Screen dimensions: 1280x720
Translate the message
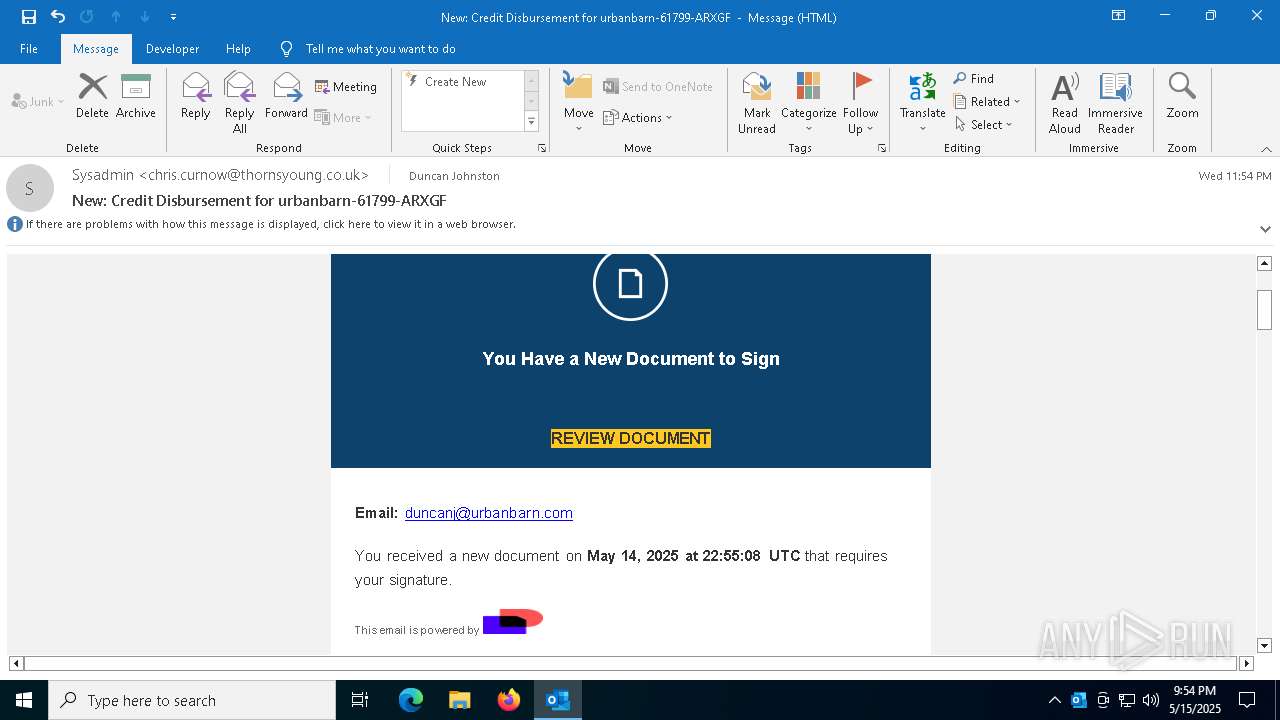tap(922, 103)
